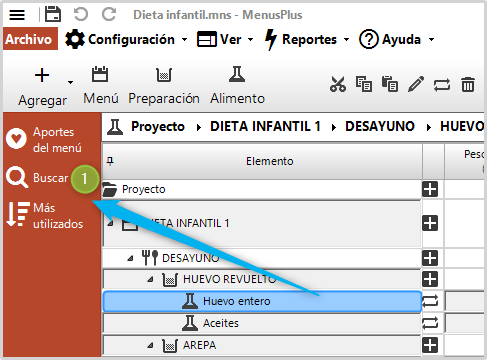
Task: Click the Replace swap arrows toolbar icon
Action: (442, 85)
